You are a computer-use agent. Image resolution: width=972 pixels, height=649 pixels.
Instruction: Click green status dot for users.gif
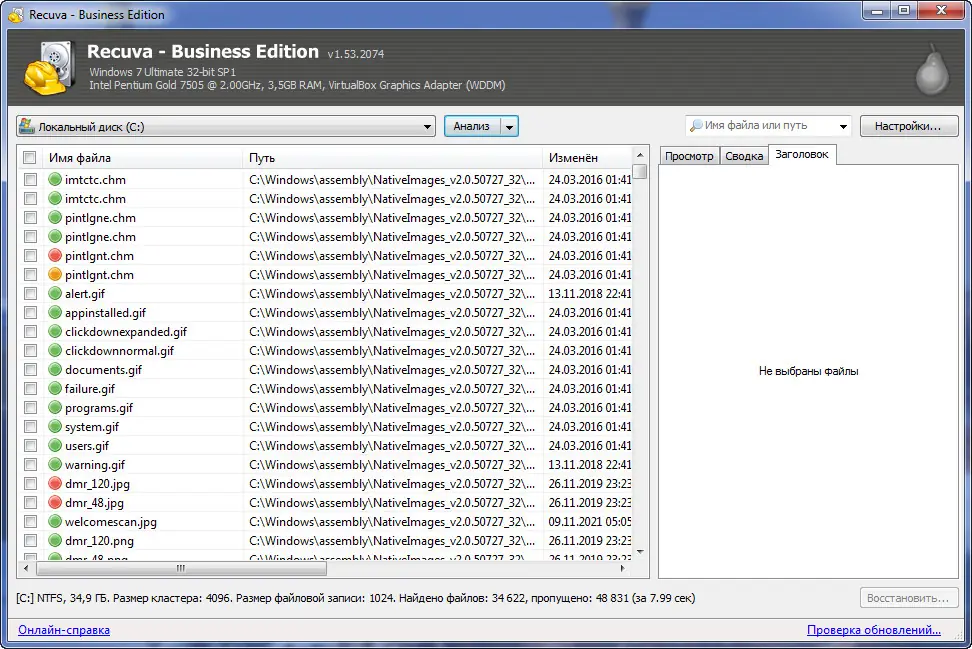tap(55, 445)
